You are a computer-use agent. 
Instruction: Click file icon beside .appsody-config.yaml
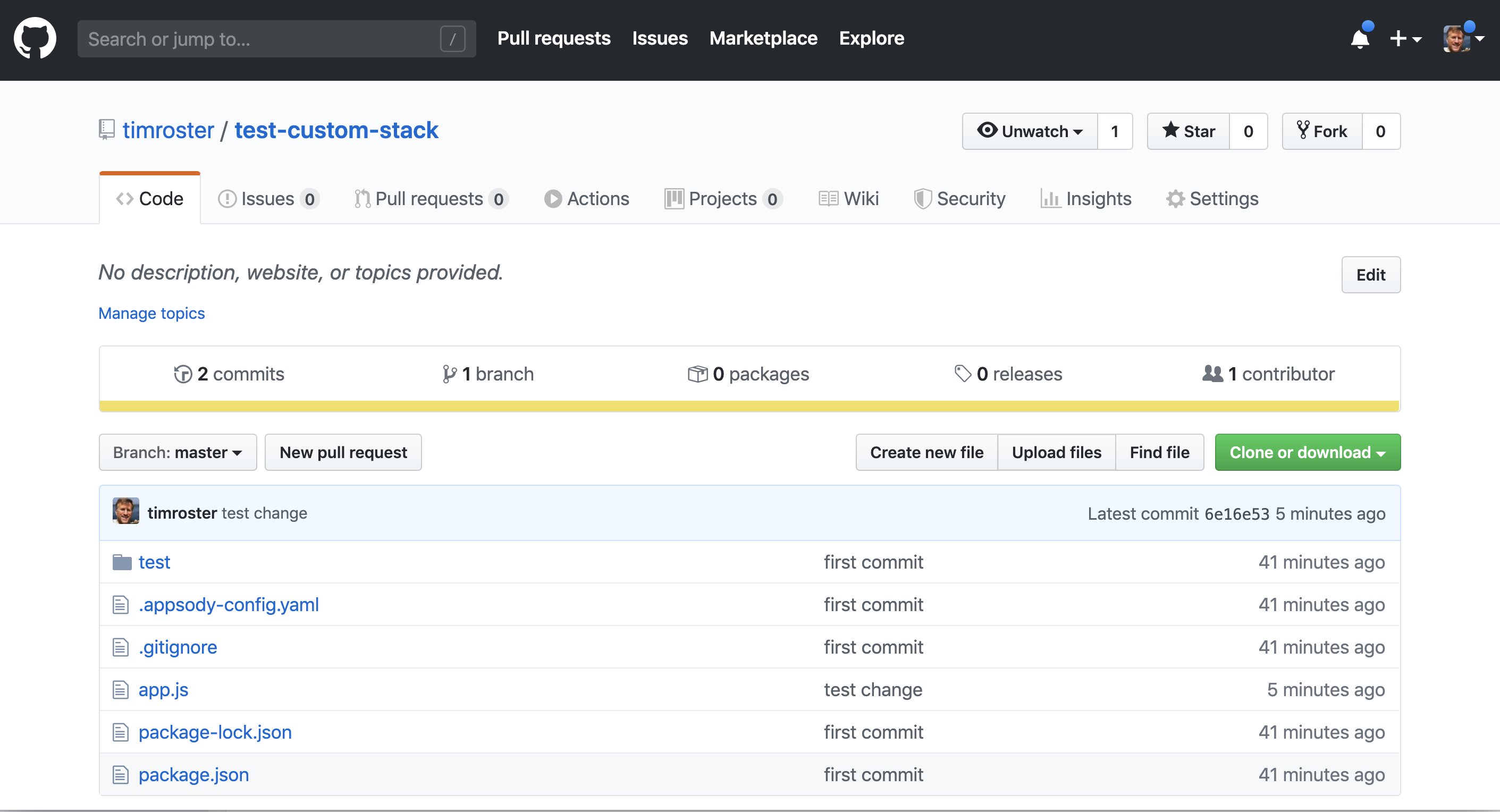pos(121,605)
